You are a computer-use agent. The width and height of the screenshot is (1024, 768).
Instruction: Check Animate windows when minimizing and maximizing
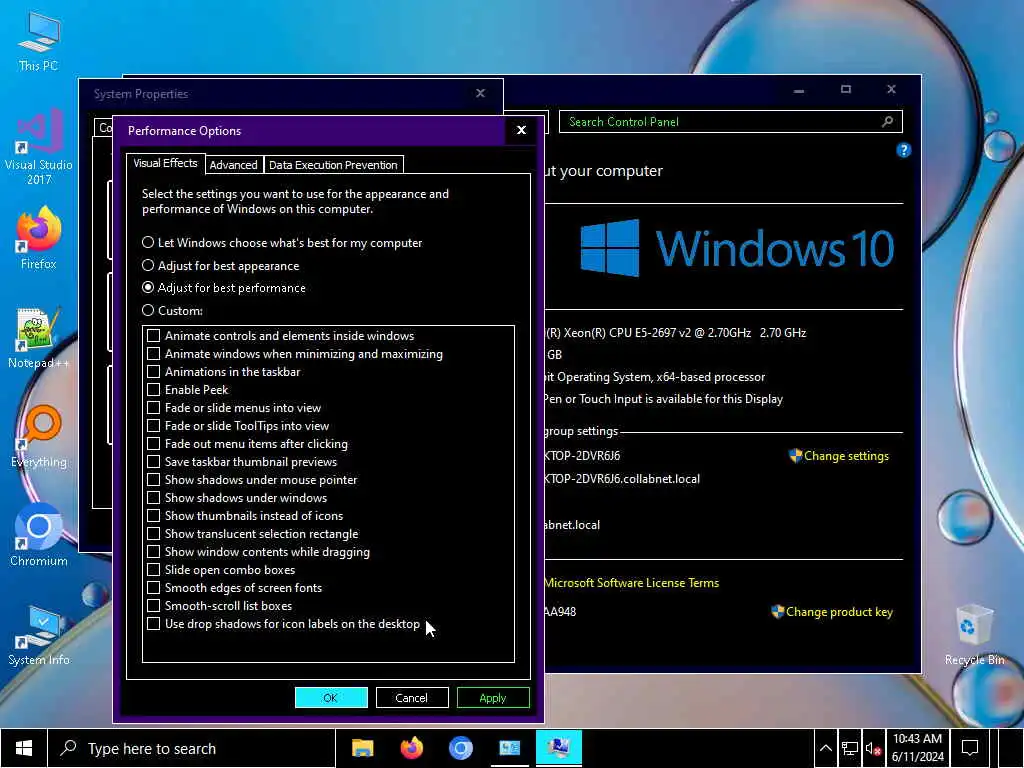pos(153,354)
